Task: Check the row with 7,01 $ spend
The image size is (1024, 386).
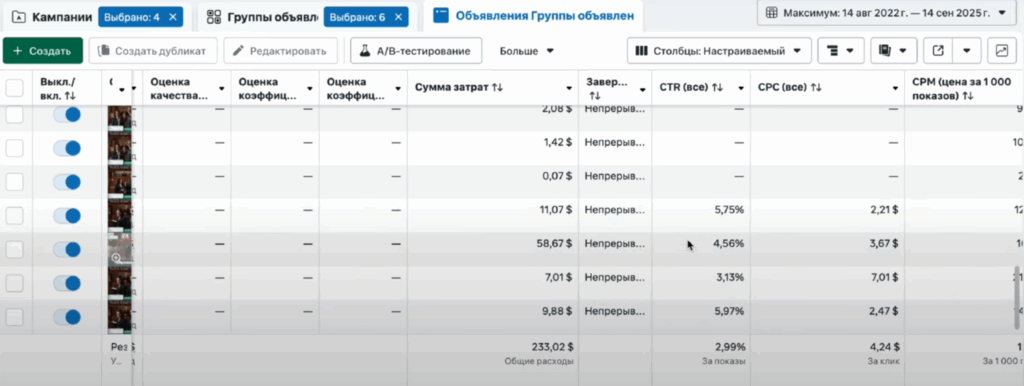Action: [14, 283]
